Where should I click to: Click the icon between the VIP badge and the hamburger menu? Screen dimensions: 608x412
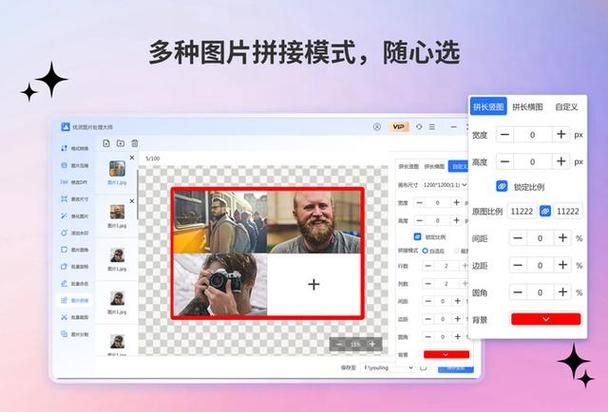[x=419, y=127]
